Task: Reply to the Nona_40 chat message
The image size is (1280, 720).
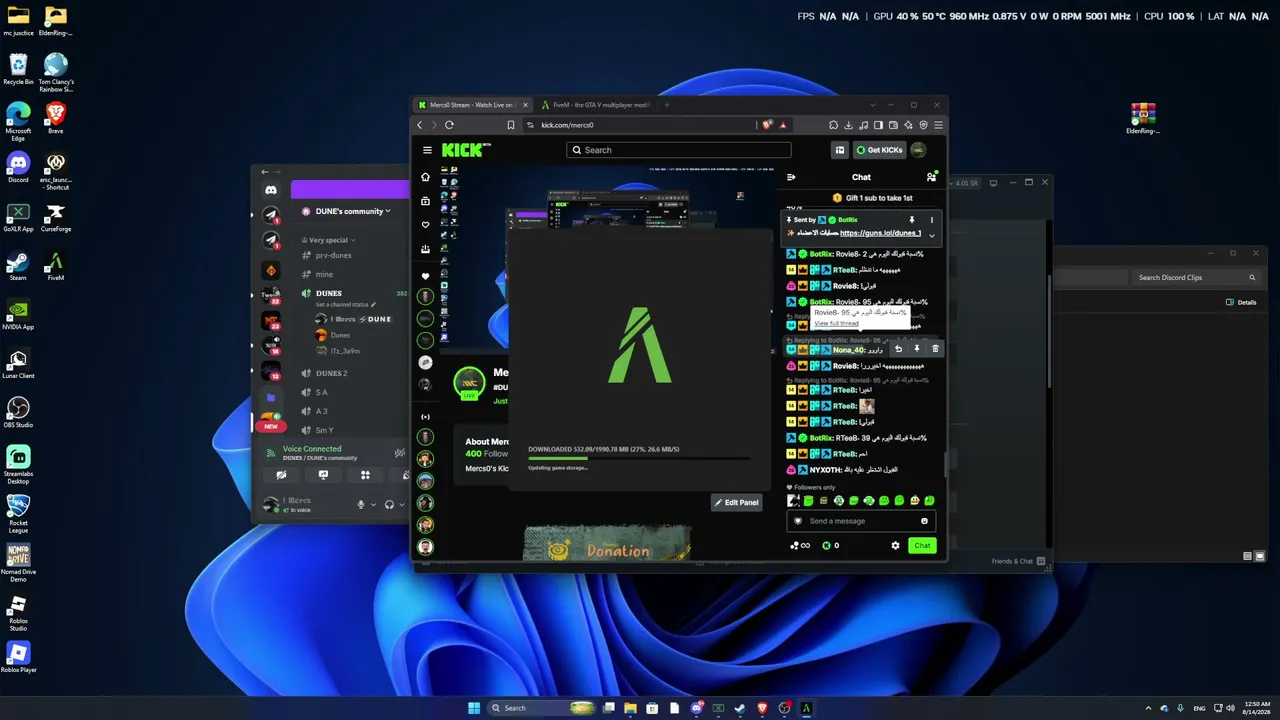Action: tap(898, 349)
